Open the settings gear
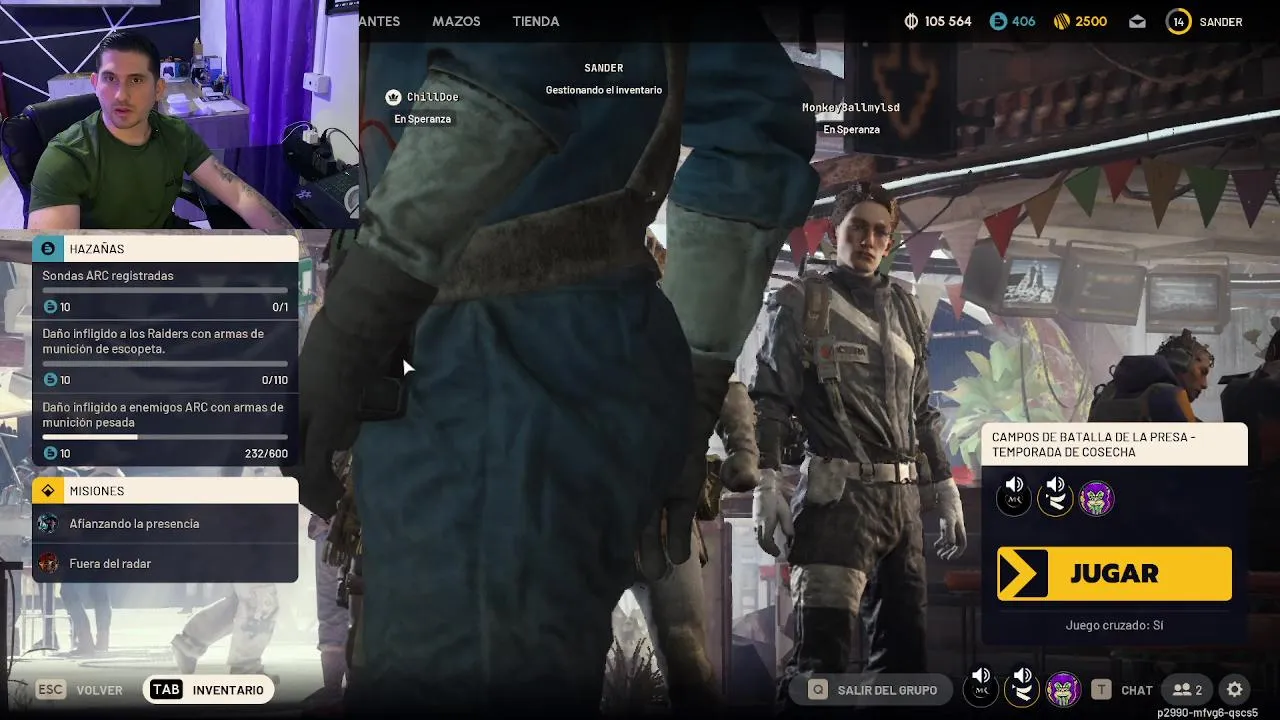The image size is (1280, 720). point(1235,690)
